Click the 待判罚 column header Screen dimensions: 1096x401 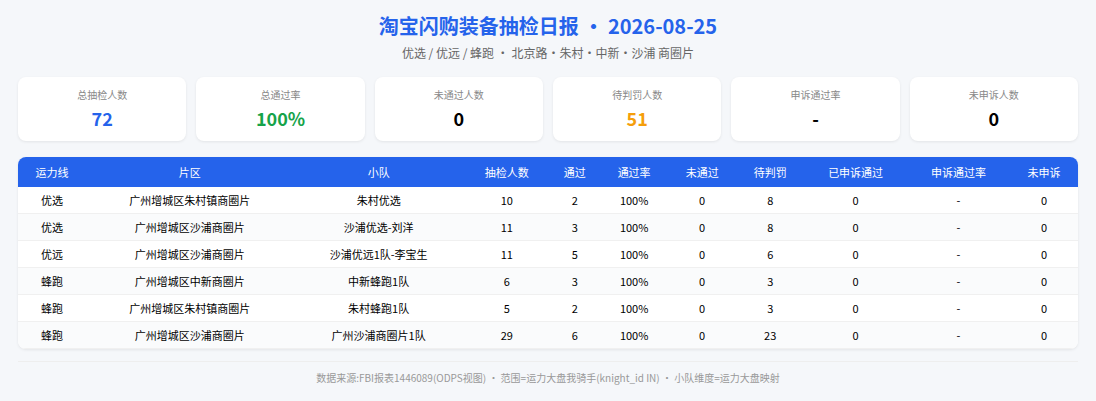tap(770, 173)
